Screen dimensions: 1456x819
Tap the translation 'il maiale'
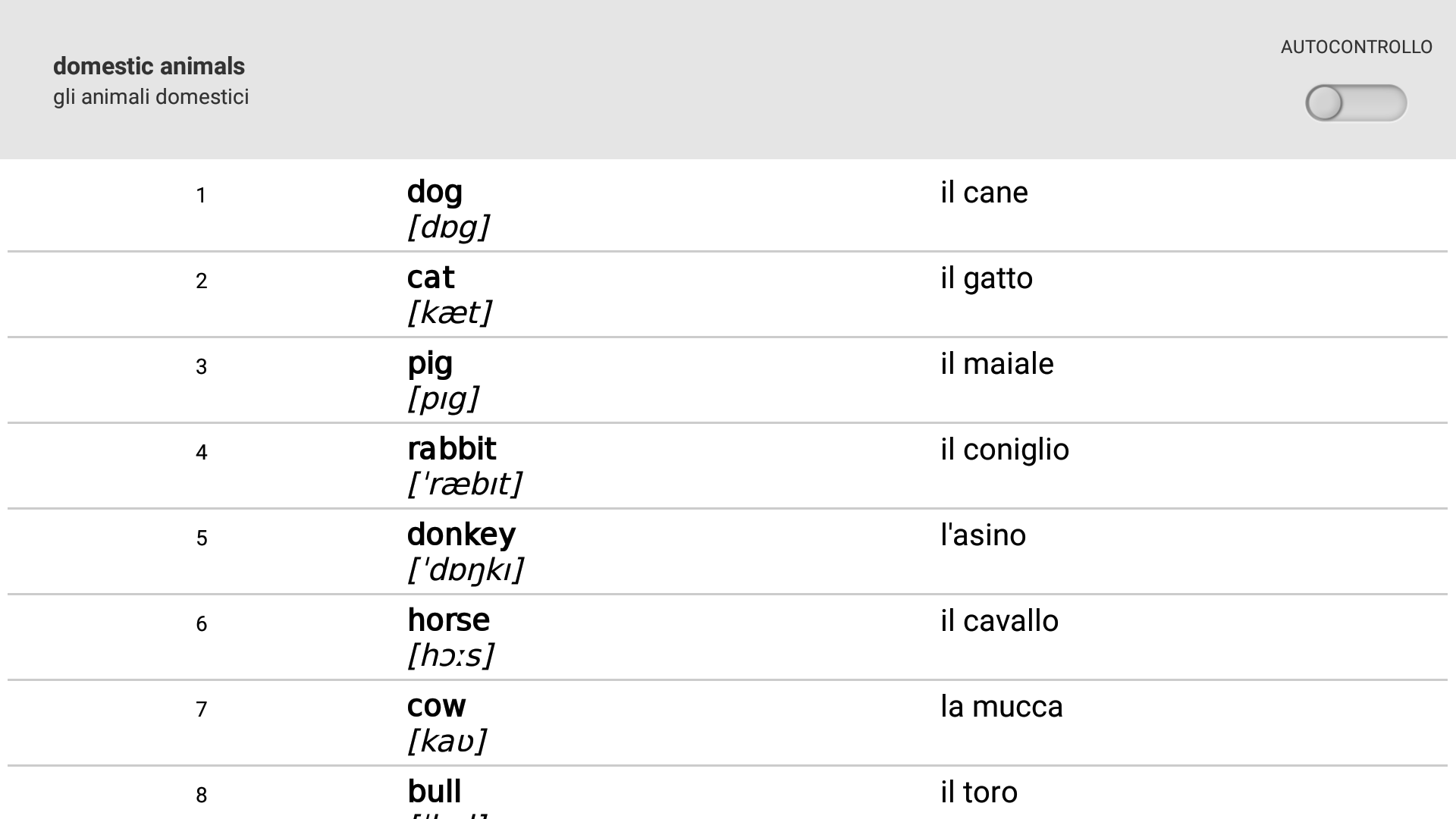click(996, 364)
